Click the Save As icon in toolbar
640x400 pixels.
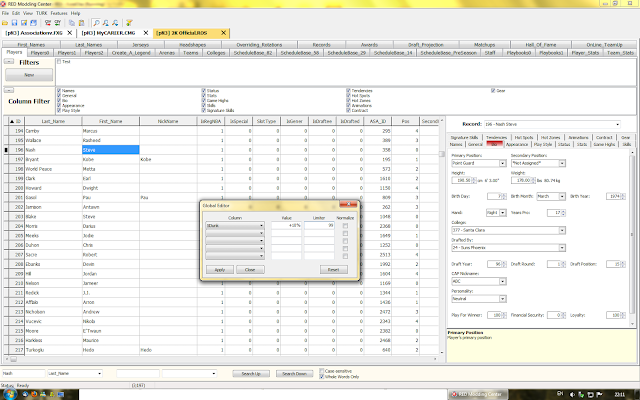pyautogui.click(x=24, y=23)
